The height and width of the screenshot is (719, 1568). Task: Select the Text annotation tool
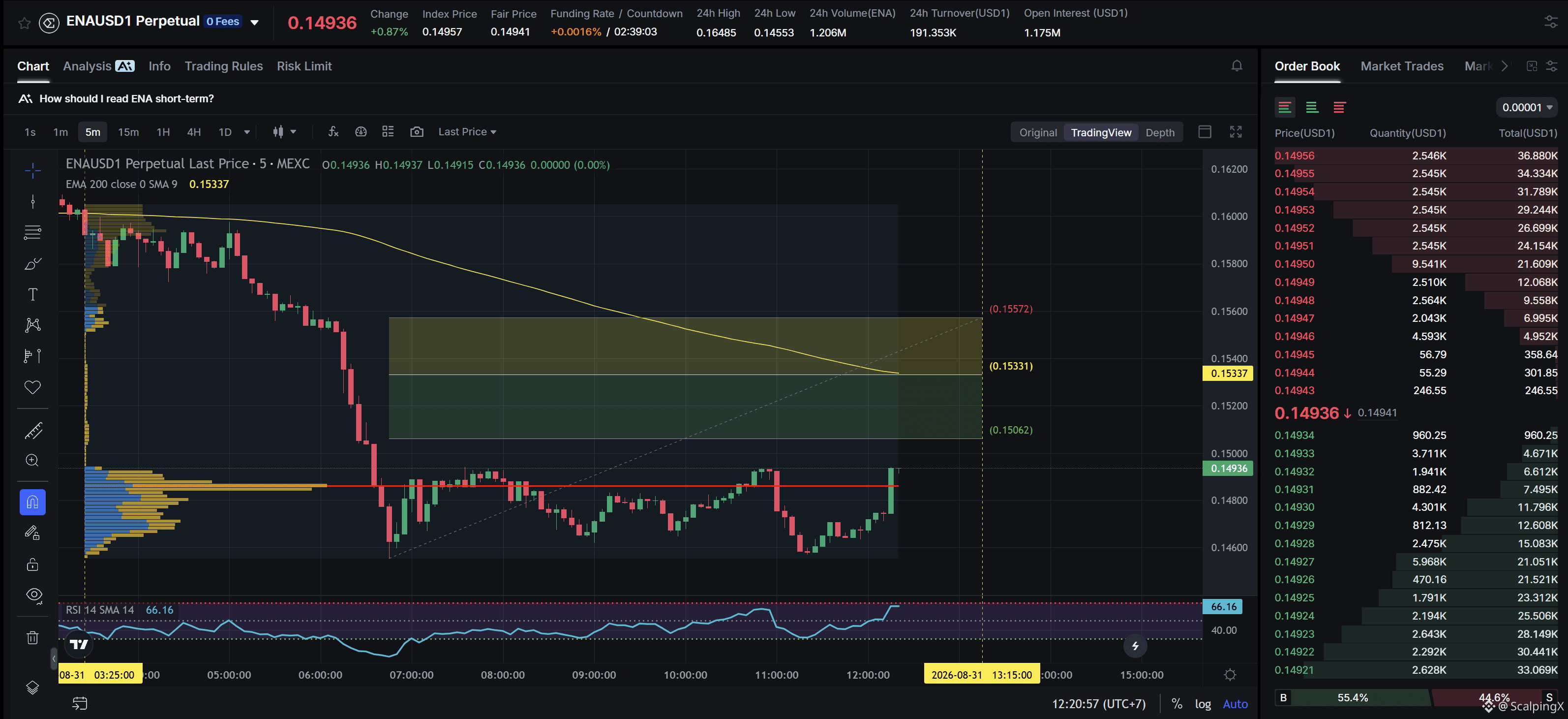click(x=33, y=295)
